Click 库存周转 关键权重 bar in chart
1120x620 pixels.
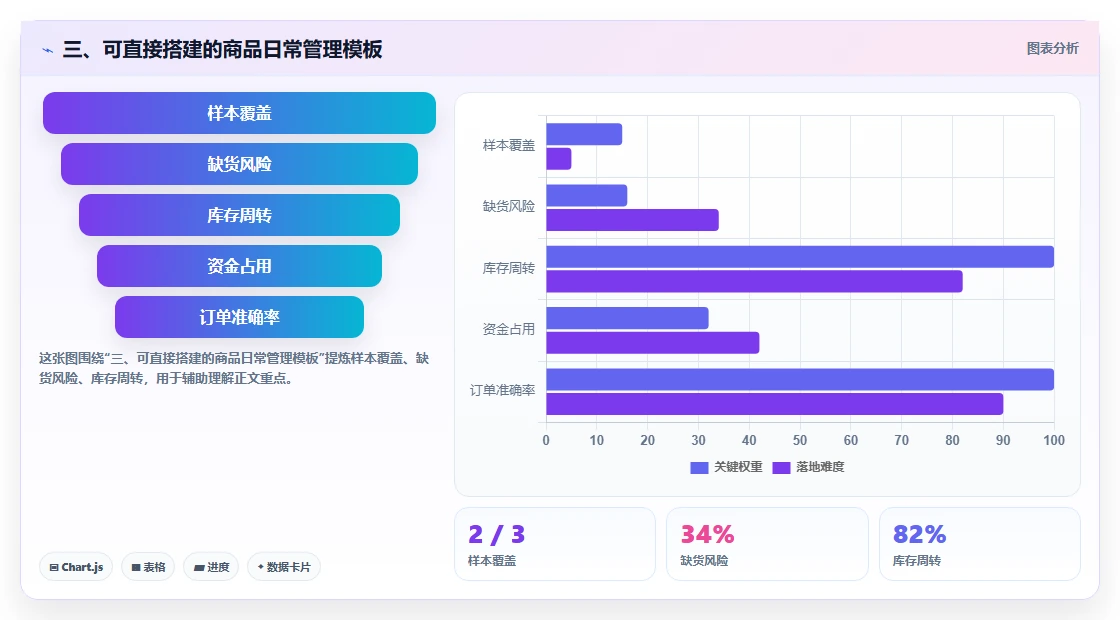pyautogui.click(x=800, y=257)
